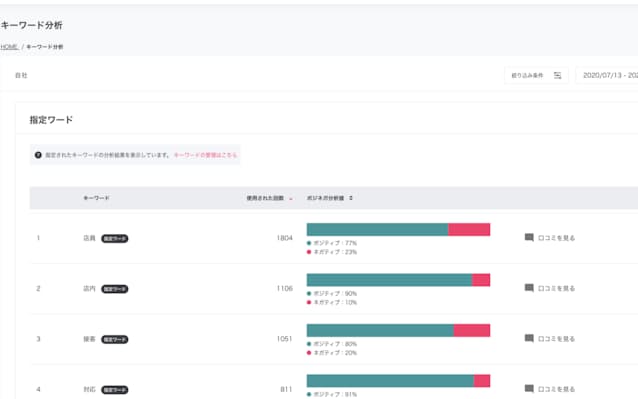The height and width of the screenshot is (399, 638).
Task: Click キーワード分析 breadcrumb item
Action: pyautogui.click(x=45, y=47)
